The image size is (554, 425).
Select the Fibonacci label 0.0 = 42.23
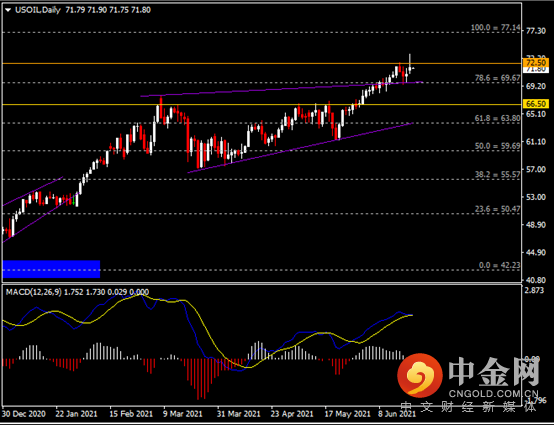click(500, 265)
